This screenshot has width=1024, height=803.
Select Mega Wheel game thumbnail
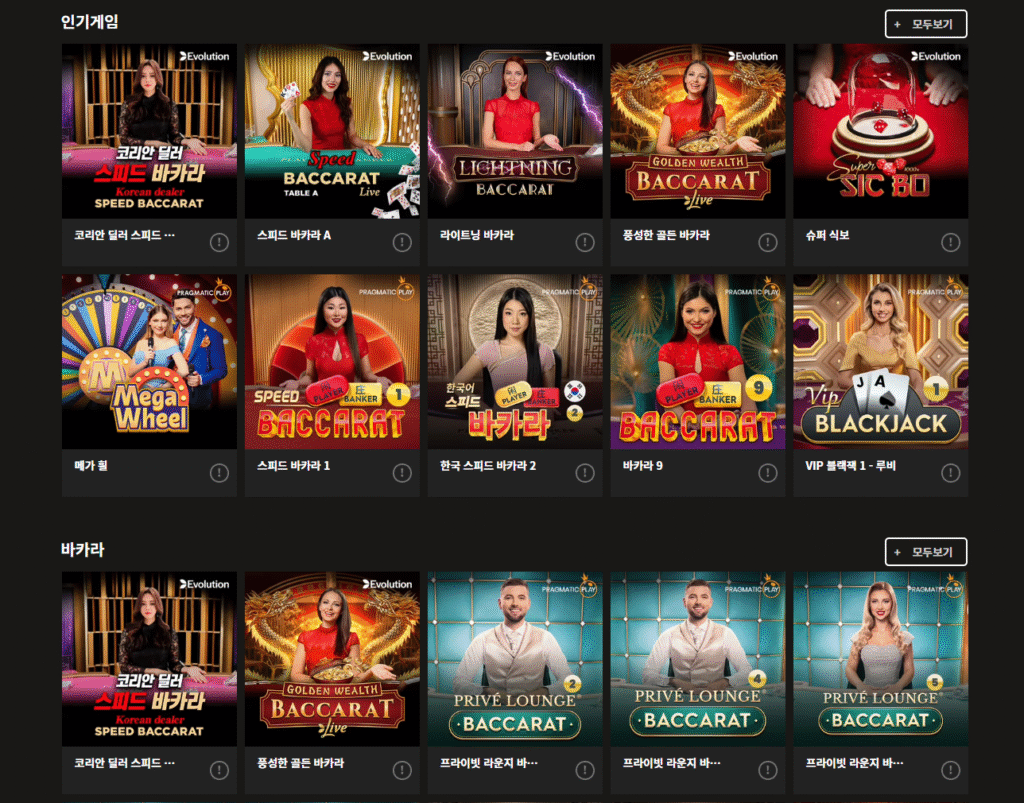149,362
